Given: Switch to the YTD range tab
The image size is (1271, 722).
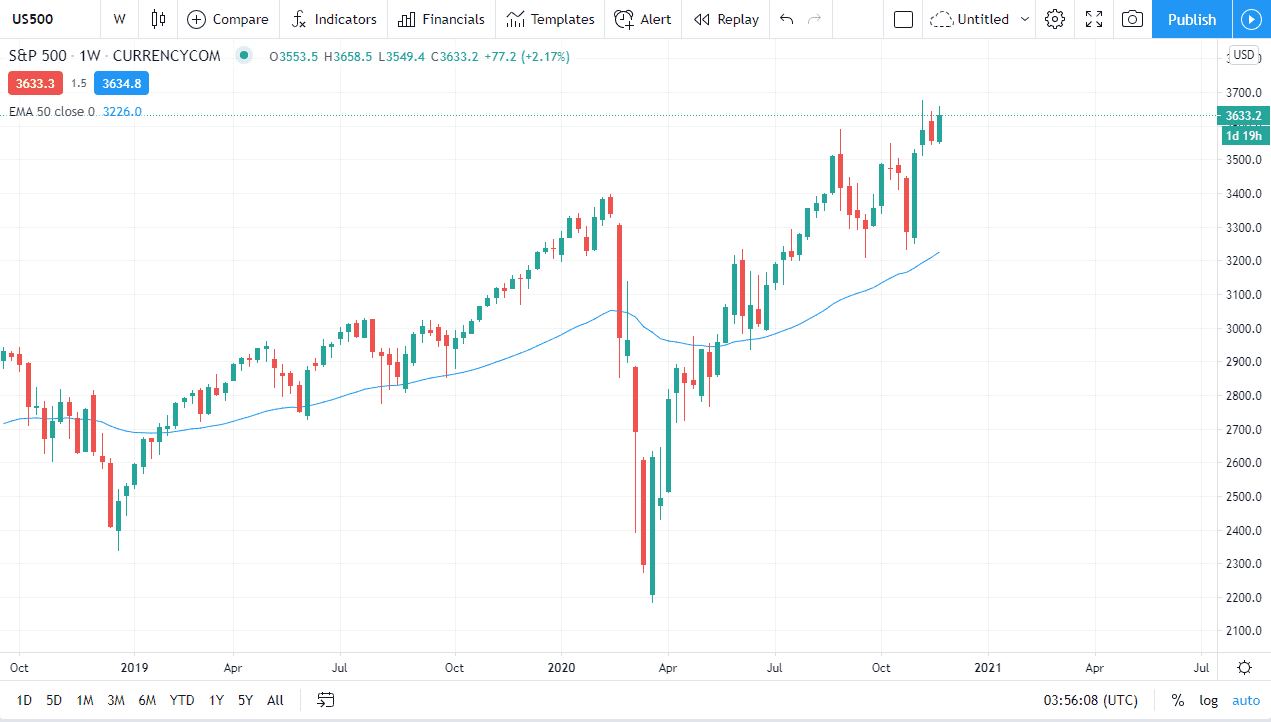Looking at the screenshot, I should click(182, 700).
